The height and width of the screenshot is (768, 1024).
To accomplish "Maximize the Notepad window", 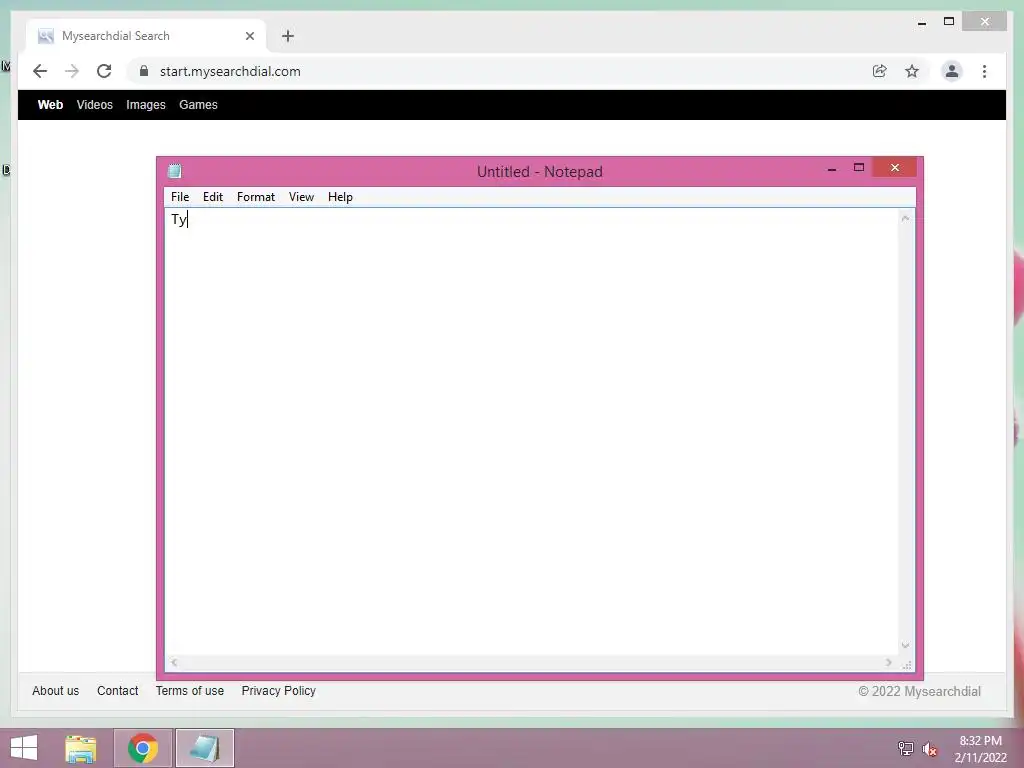I will pos(859,168).
